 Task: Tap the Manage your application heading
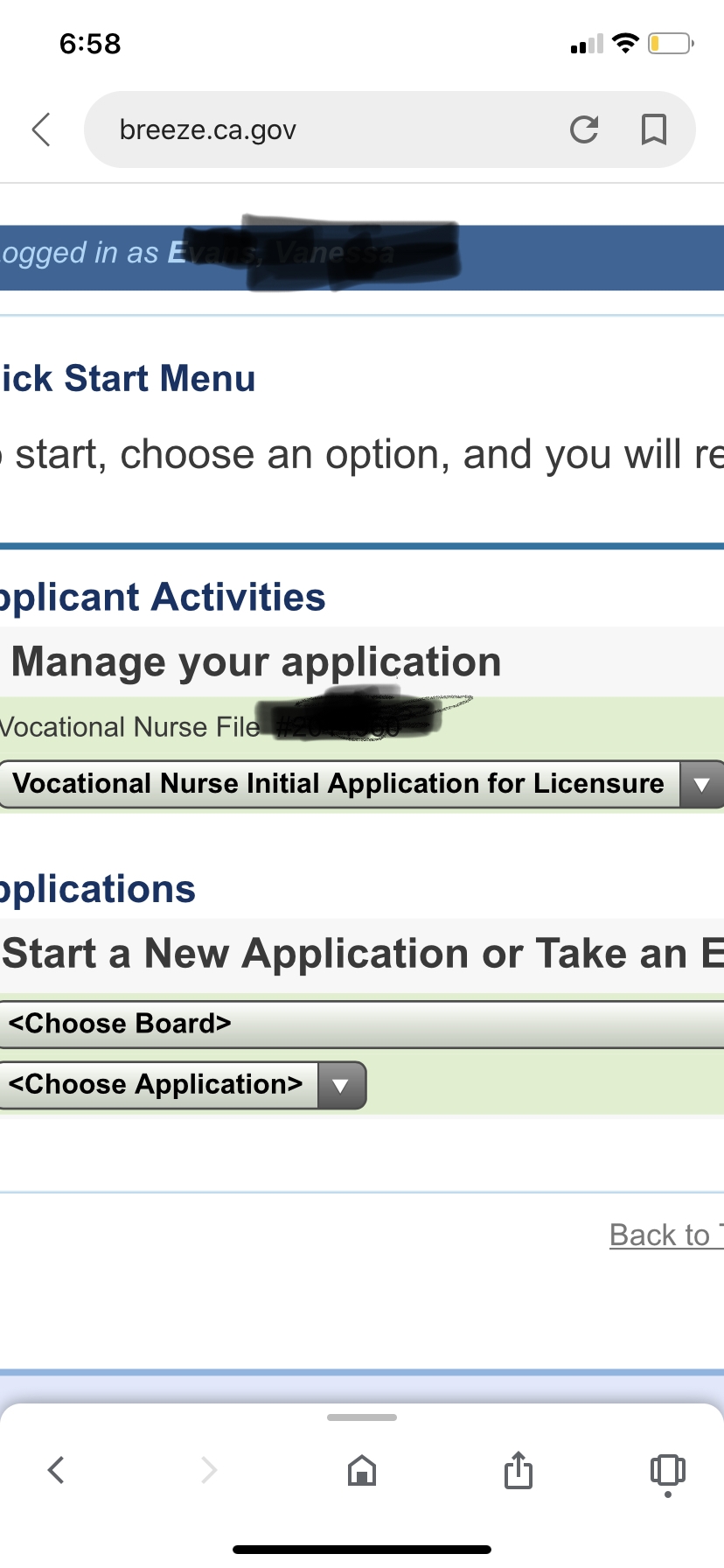coord(256,661)
